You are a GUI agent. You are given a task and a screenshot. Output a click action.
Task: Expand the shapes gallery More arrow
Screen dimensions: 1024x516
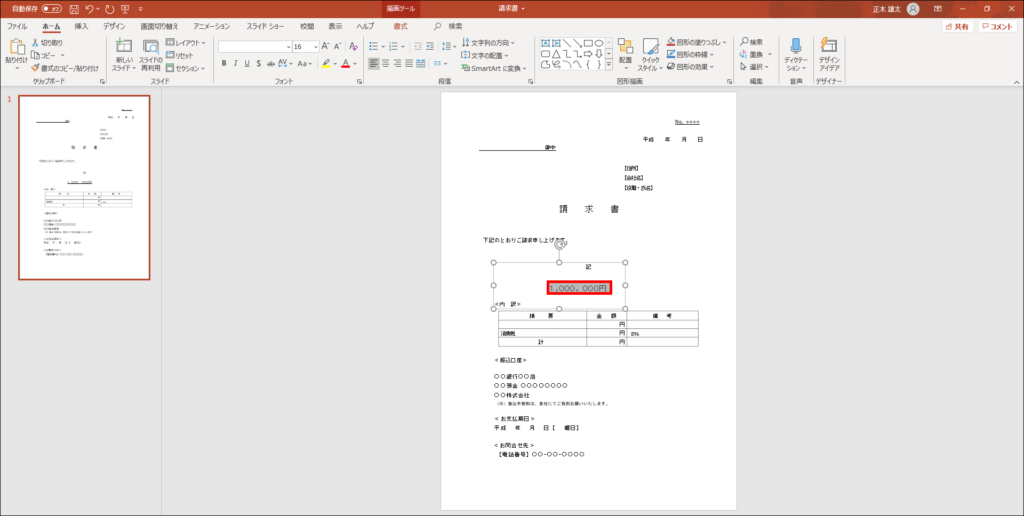[609, 64]
